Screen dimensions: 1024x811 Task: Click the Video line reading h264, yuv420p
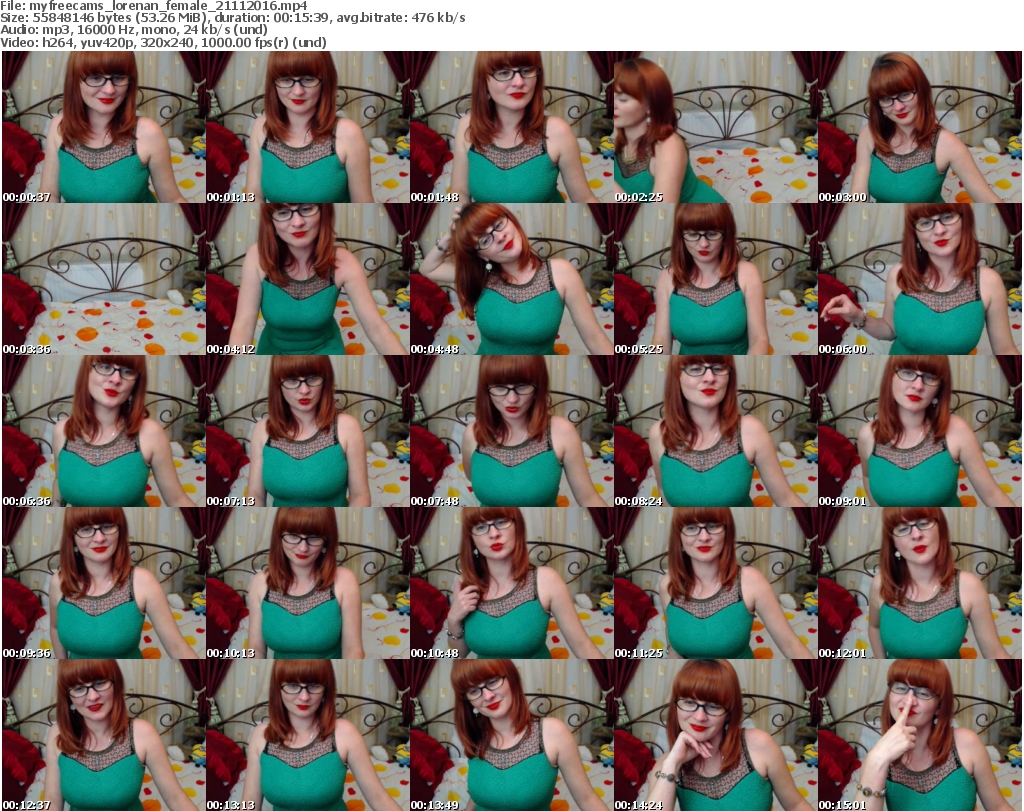pos(163,42)
